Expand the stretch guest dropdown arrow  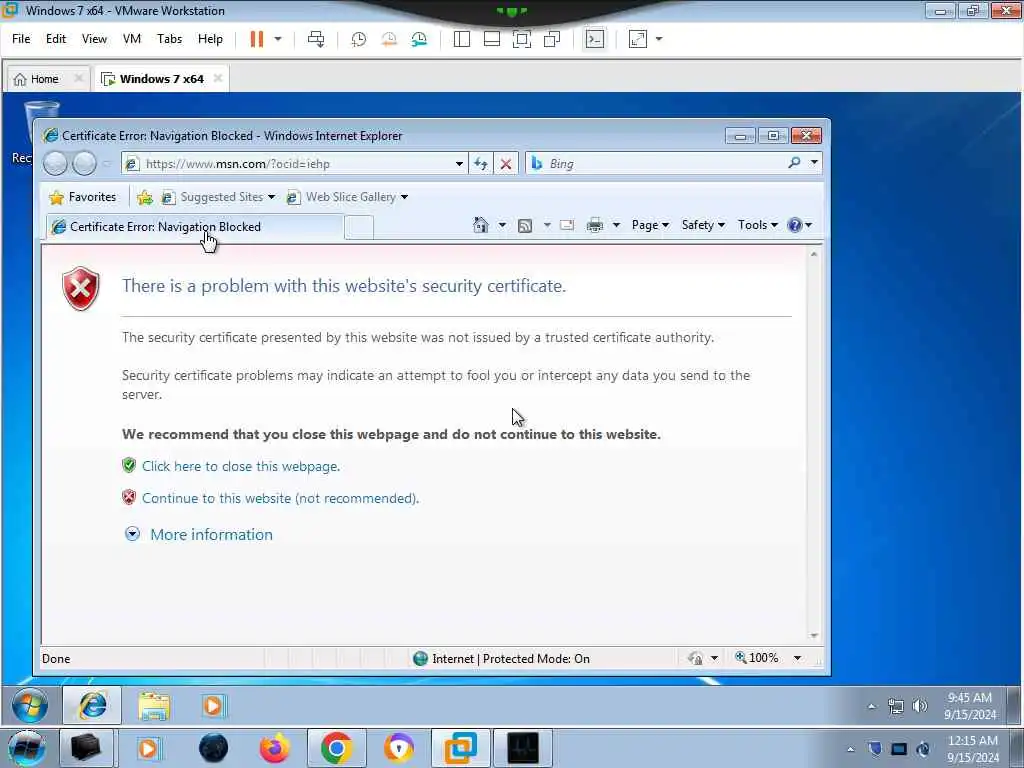pos(659,39)
